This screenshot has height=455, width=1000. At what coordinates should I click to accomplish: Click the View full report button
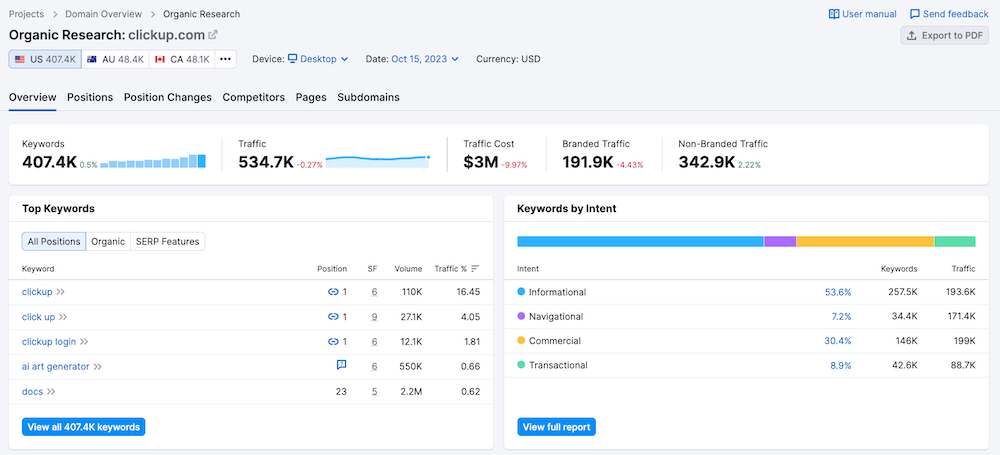pos(556,427)
